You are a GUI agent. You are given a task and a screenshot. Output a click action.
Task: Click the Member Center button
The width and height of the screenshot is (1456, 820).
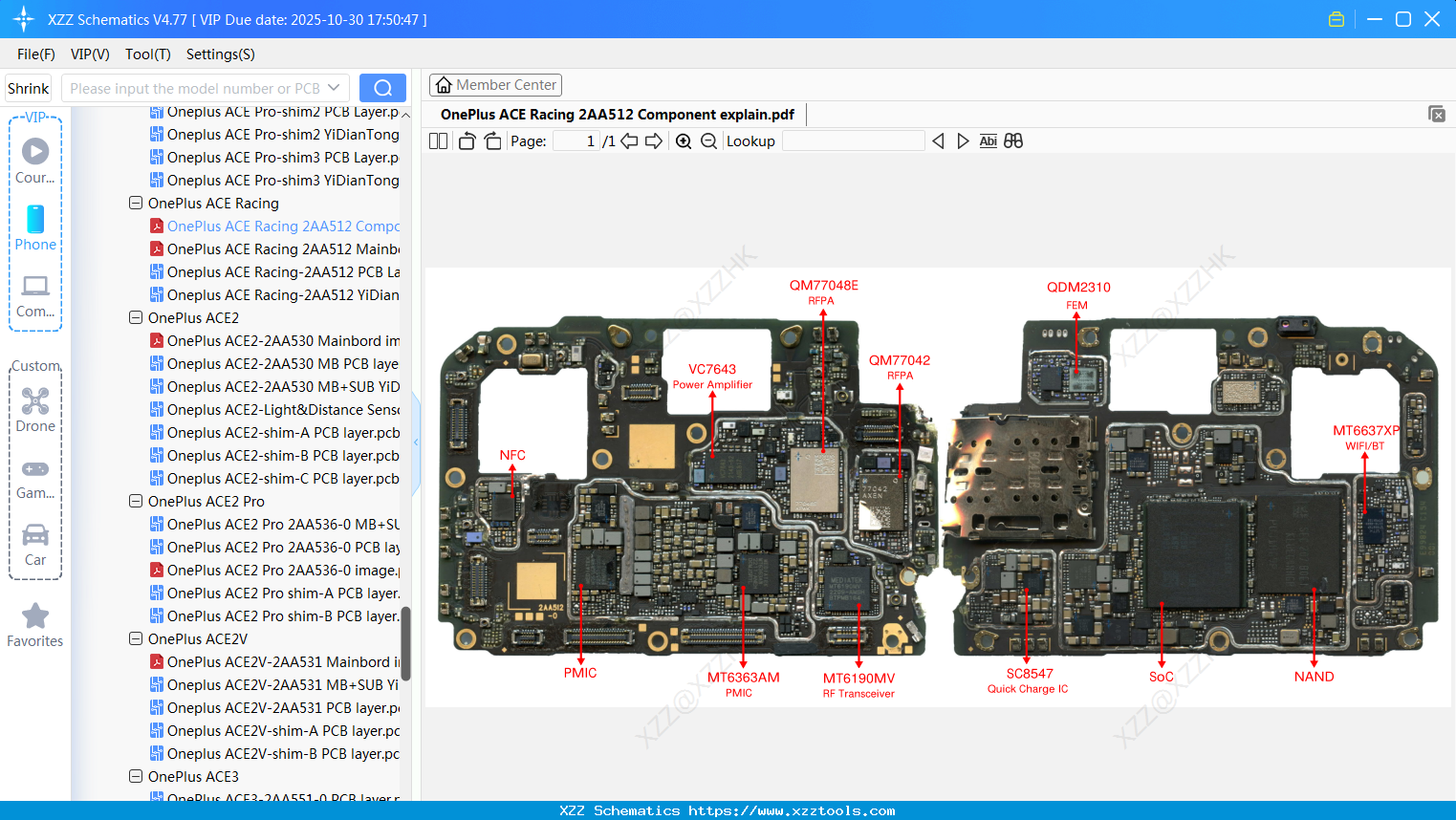click(495, 85)
